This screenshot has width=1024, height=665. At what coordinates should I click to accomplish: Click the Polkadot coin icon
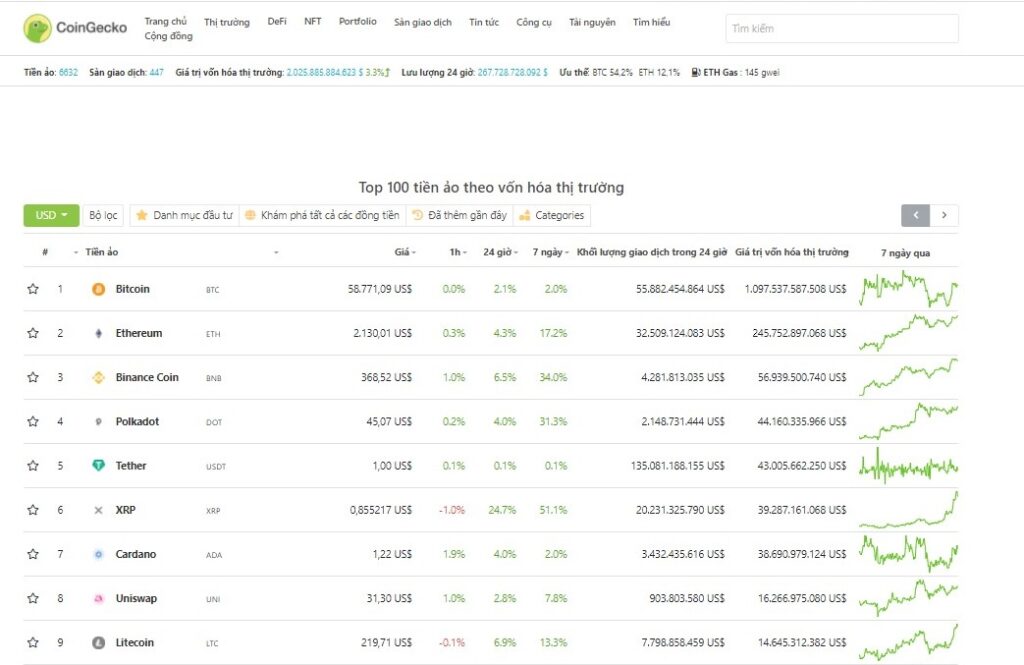click(99, 422)
